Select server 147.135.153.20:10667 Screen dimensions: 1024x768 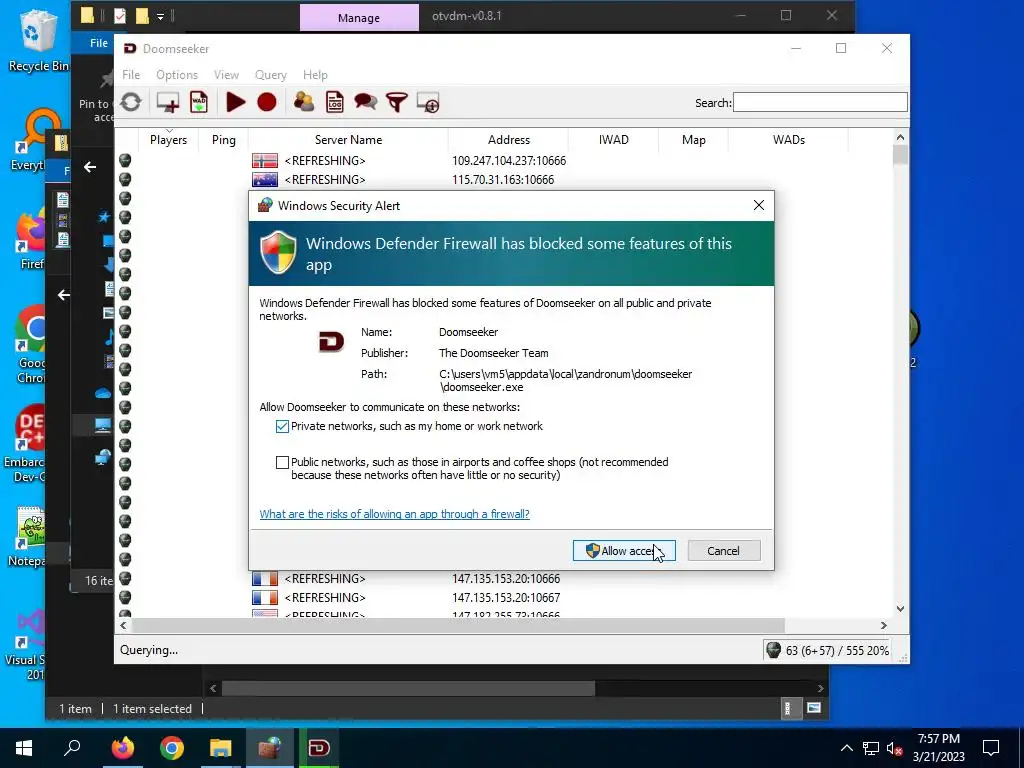click(504, 598)
